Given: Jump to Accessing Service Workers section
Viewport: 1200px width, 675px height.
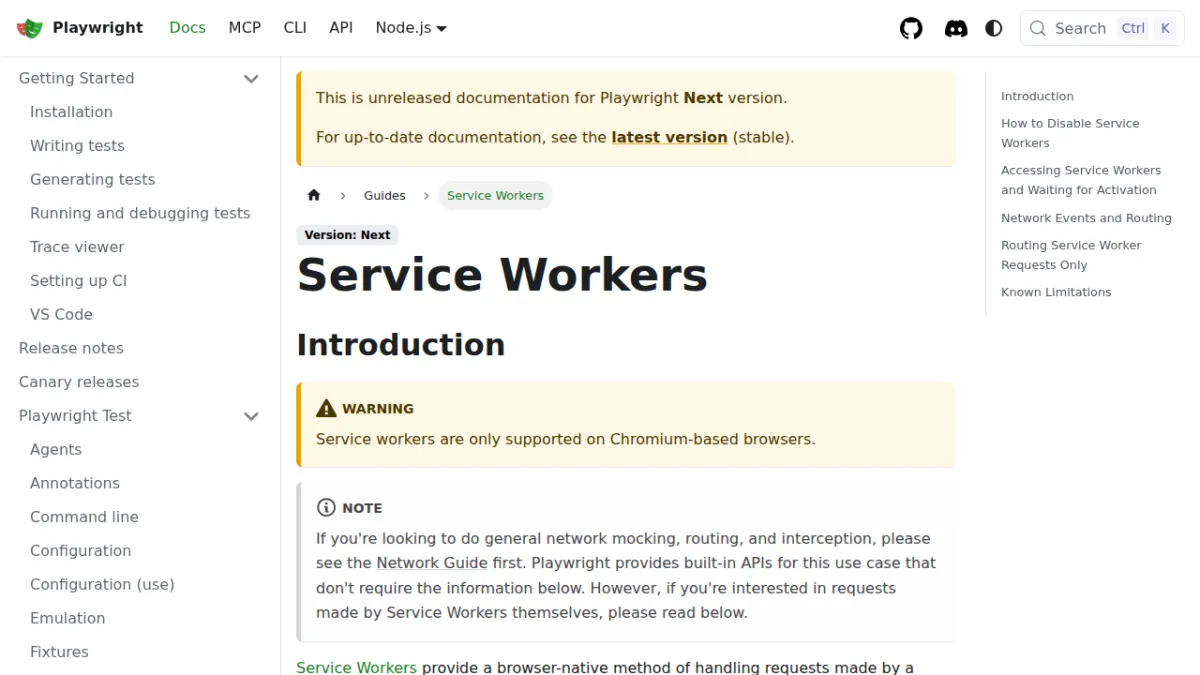Looking at the screenshot, I should tap(1081, 180).
